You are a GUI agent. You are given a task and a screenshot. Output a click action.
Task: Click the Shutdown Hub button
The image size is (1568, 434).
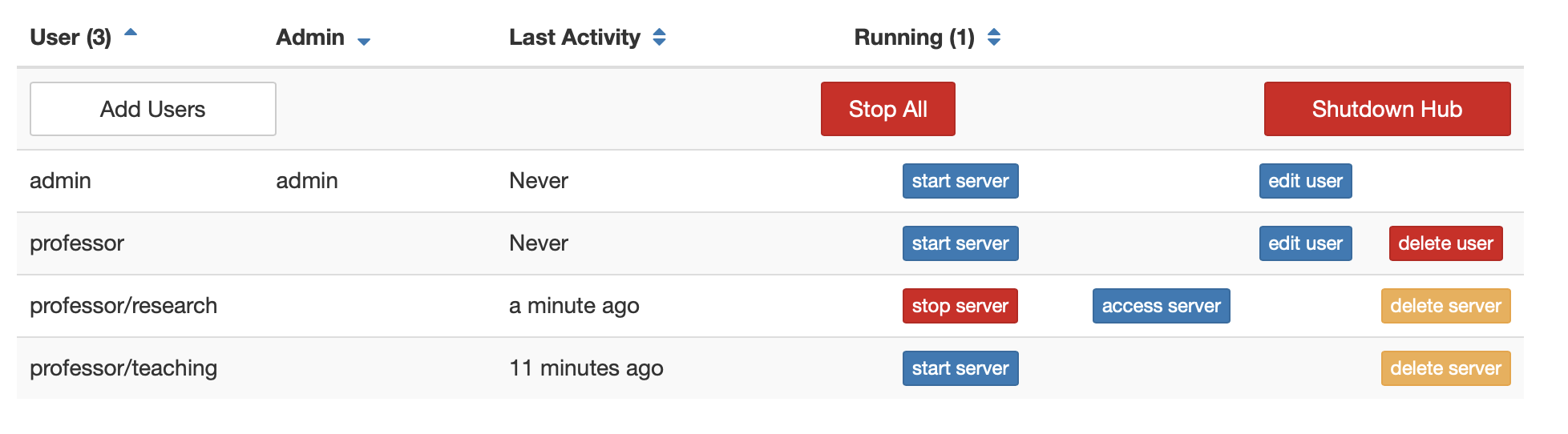pos(1387,109)
